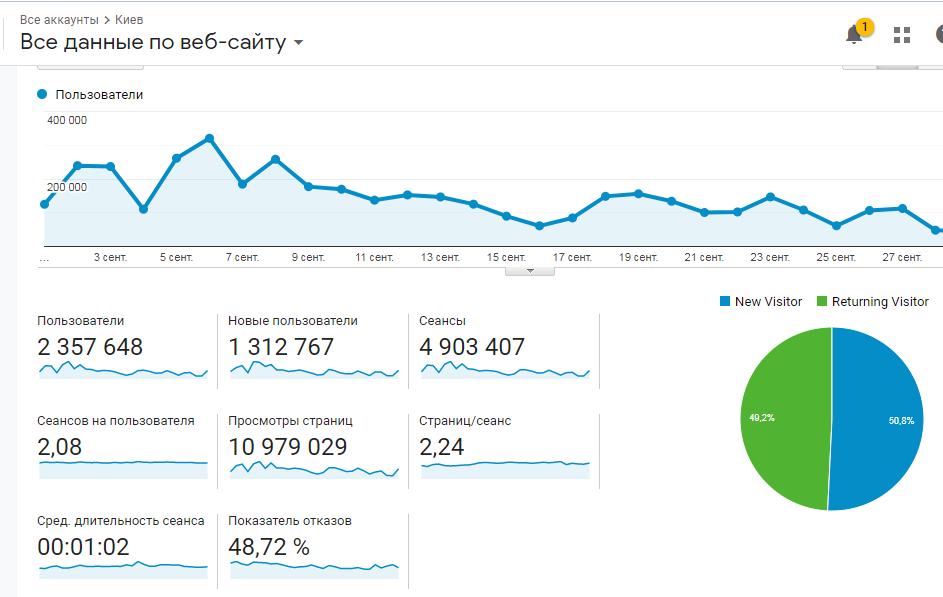Click the 'Страниц/сеанс' sparkline chart
The height and width of the screenshot is (597, 943).
click(505, 470)
